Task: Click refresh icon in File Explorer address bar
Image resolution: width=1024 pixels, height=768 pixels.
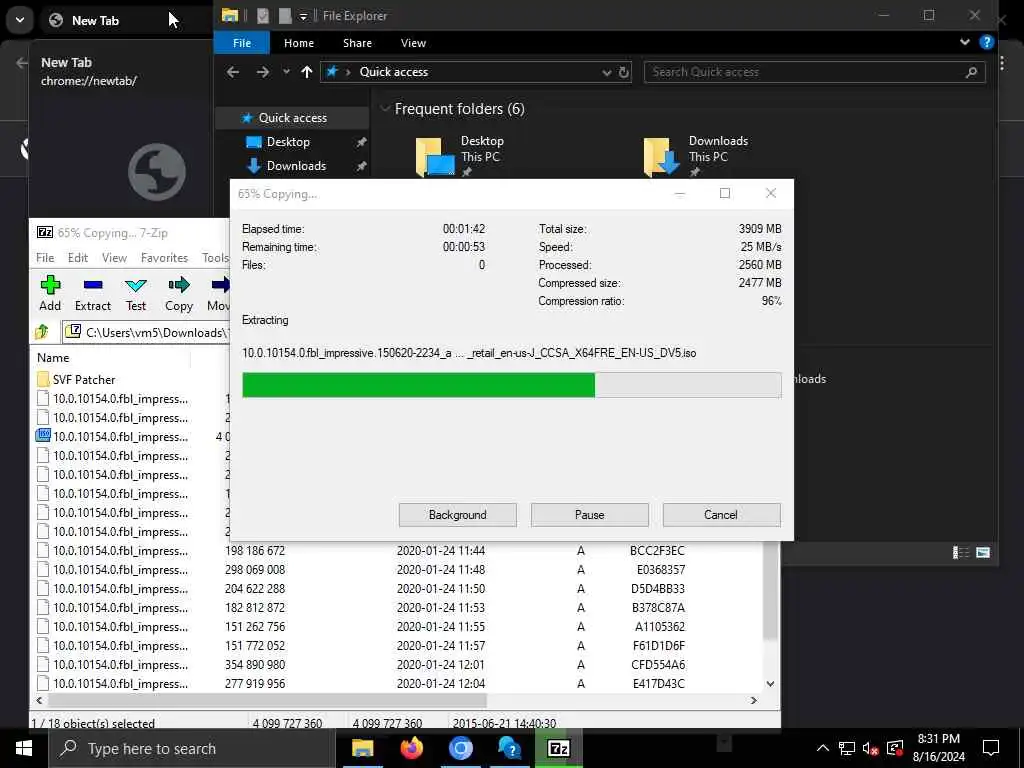Action: point(624,72)
